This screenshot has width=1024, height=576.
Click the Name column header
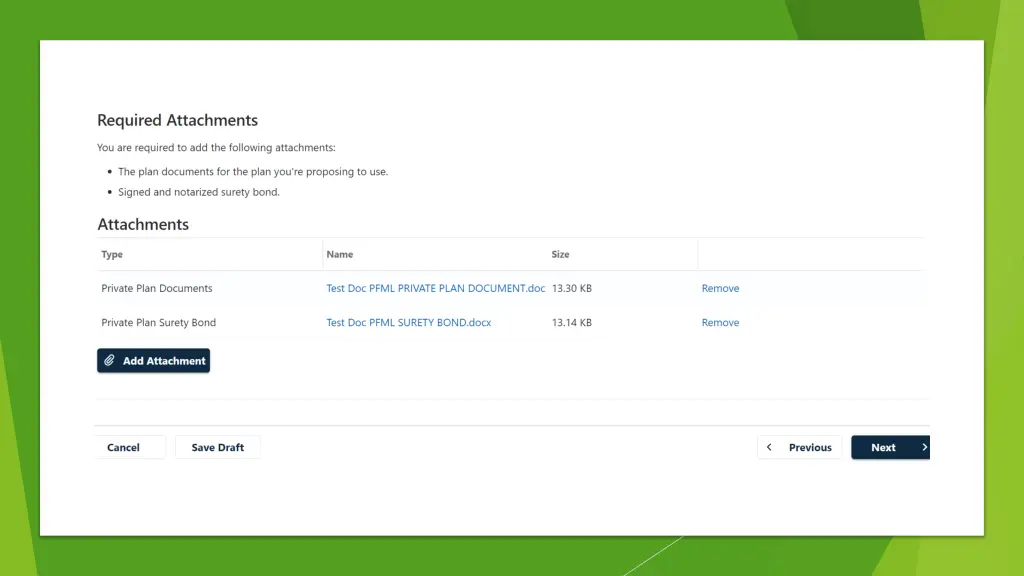pyautogui.click(x=339, y=255)
